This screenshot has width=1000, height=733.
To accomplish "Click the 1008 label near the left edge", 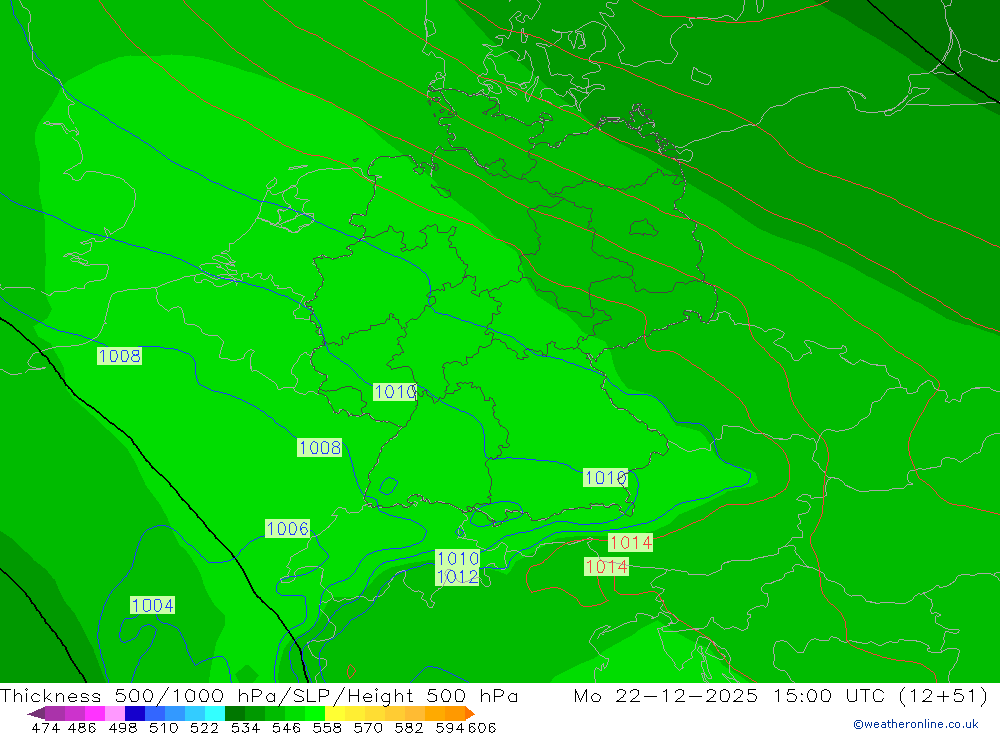I will (x=119, y=355).
